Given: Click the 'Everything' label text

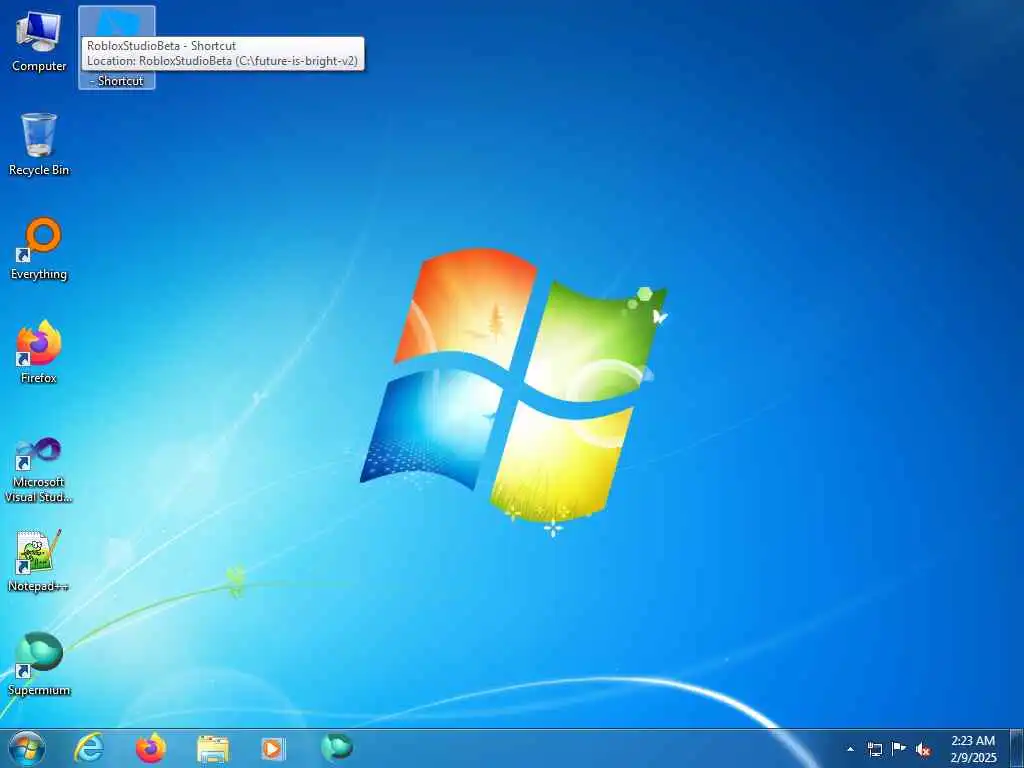Looking at the screenshot, I should (x=39, y=274).
